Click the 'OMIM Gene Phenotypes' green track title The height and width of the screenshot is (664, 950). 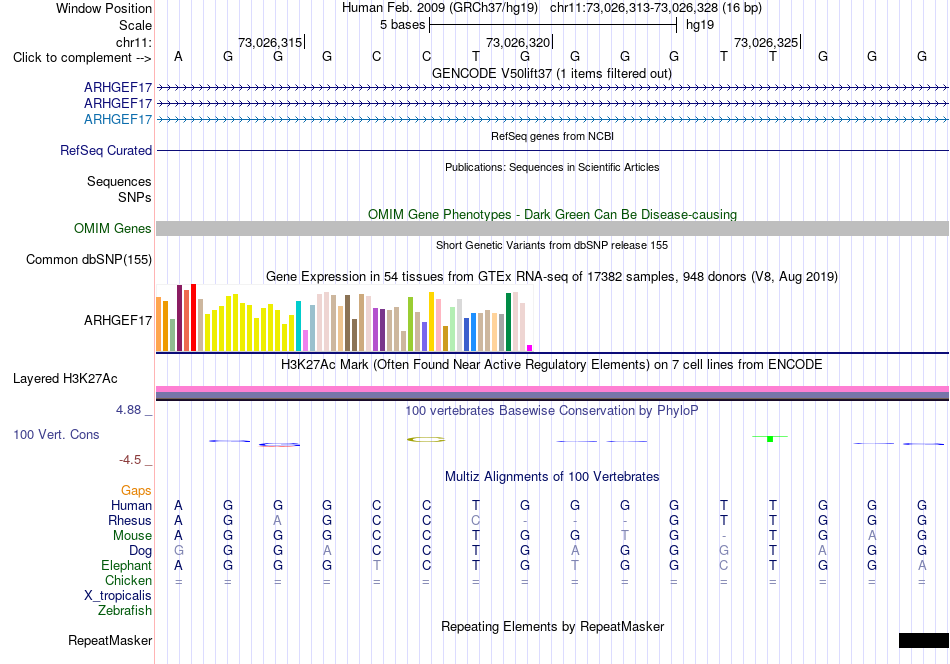[x=552, y=214]
